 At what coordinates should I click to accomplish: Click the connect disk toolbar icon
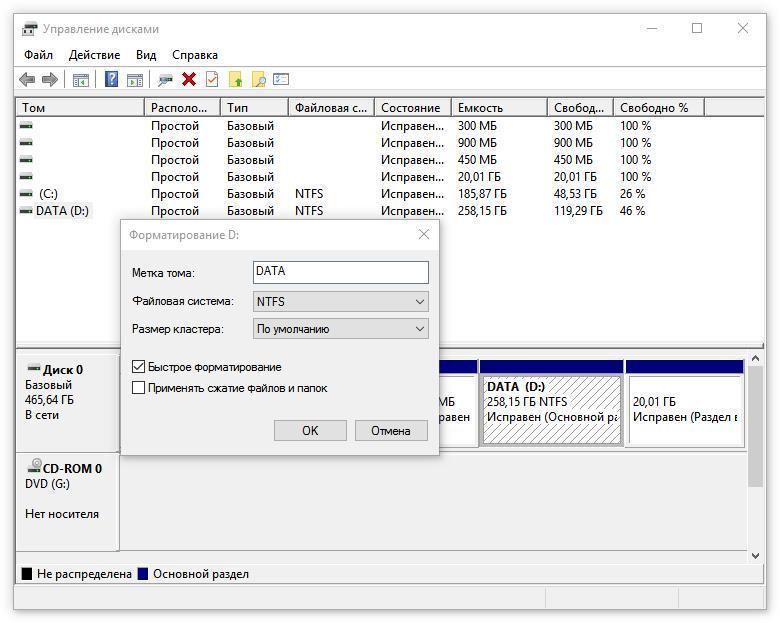(x=165, y=80)
